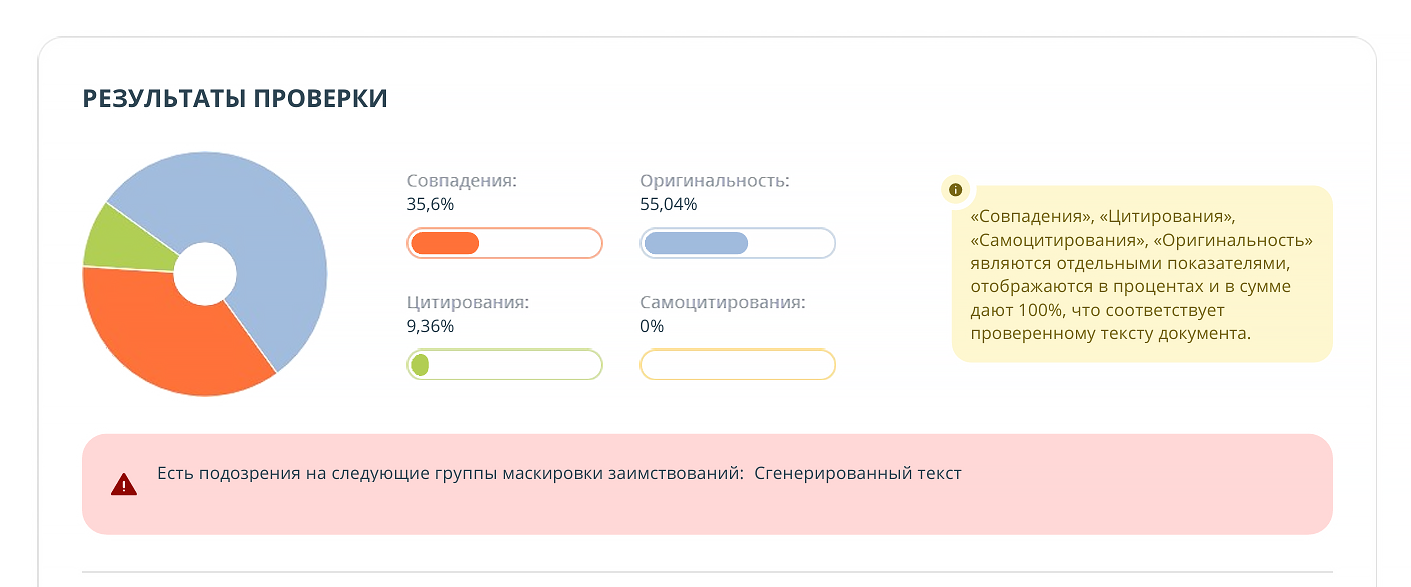Click the green Цитирования progress bar
The width and height of the screenshot is (1411, 587).
pyautogui.click(x=504, y=365)
